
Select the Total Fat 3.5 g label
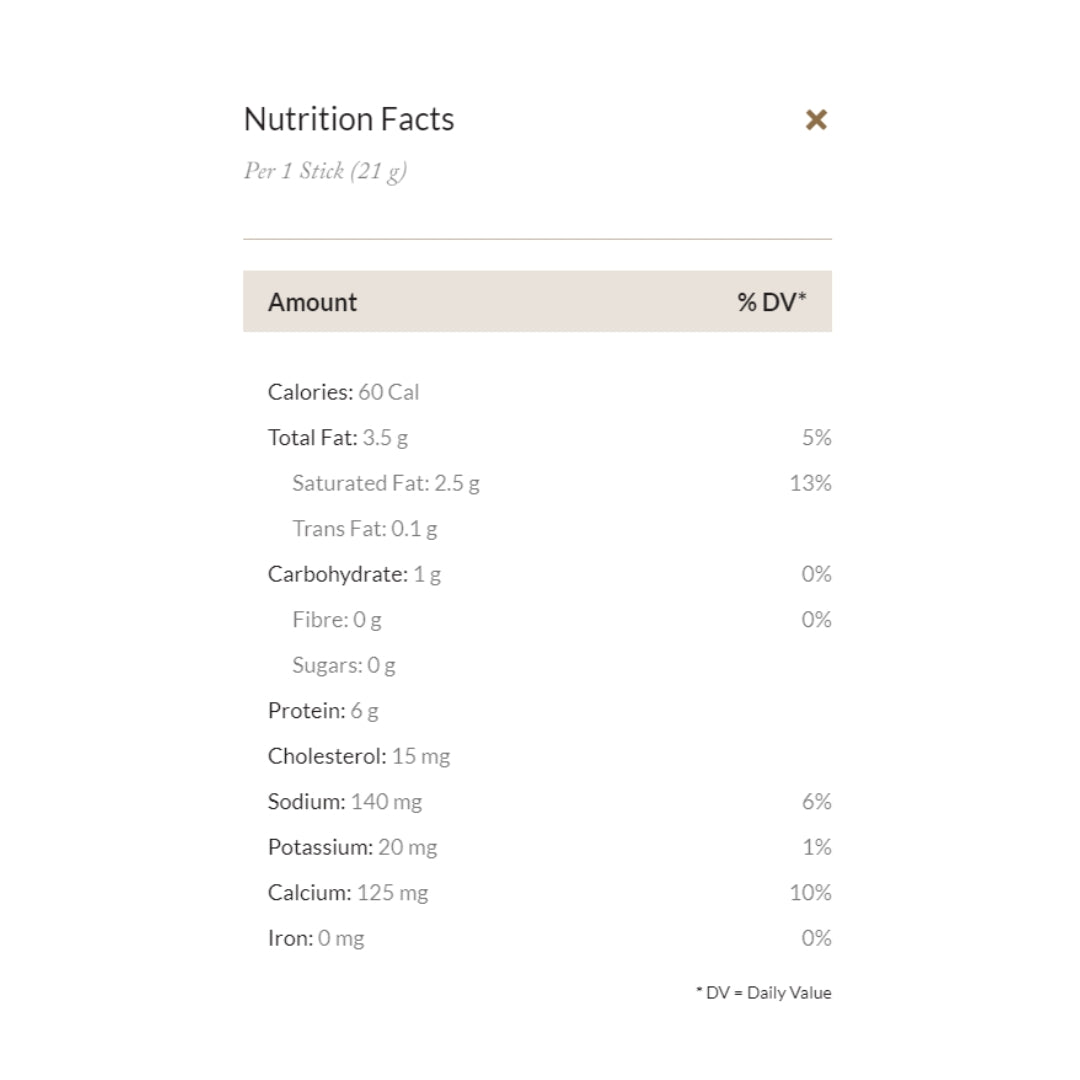[x=337, y=437]
